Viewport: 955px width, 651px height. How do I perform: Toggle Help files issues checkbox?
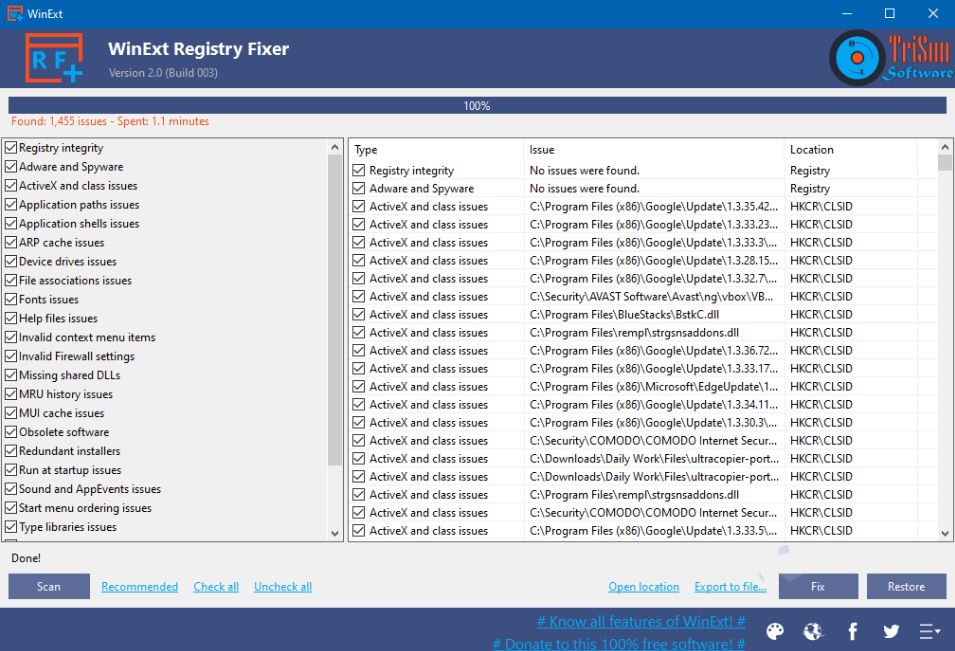(11, 318)
